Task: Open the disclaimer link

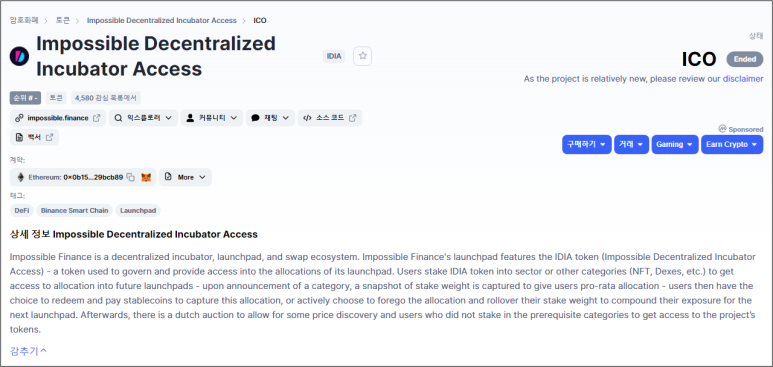Action: coord(743,79)
